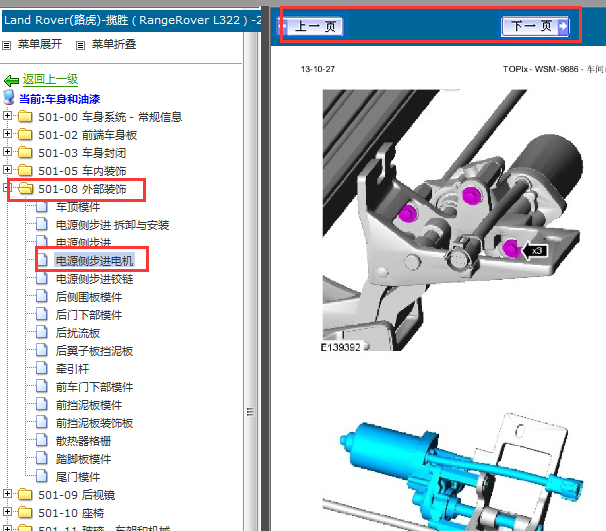Click the 下一页 next page button
The width and height of the screenshot is (606, 531).
tap(535, 26)
